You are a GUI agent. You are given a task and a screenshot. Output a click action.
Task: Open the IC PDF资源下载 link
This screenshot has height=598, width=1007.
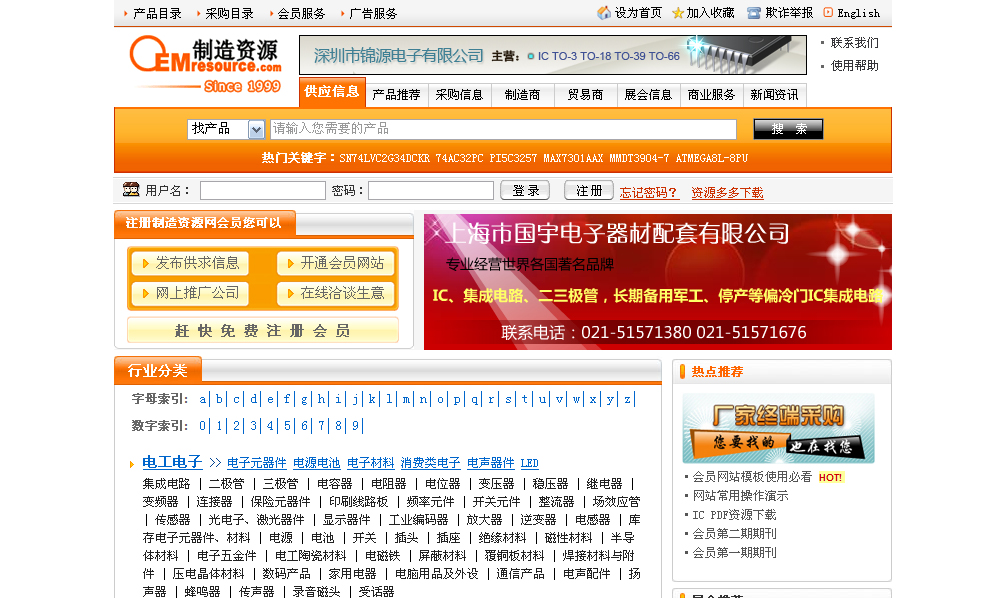tap(734, 515)
